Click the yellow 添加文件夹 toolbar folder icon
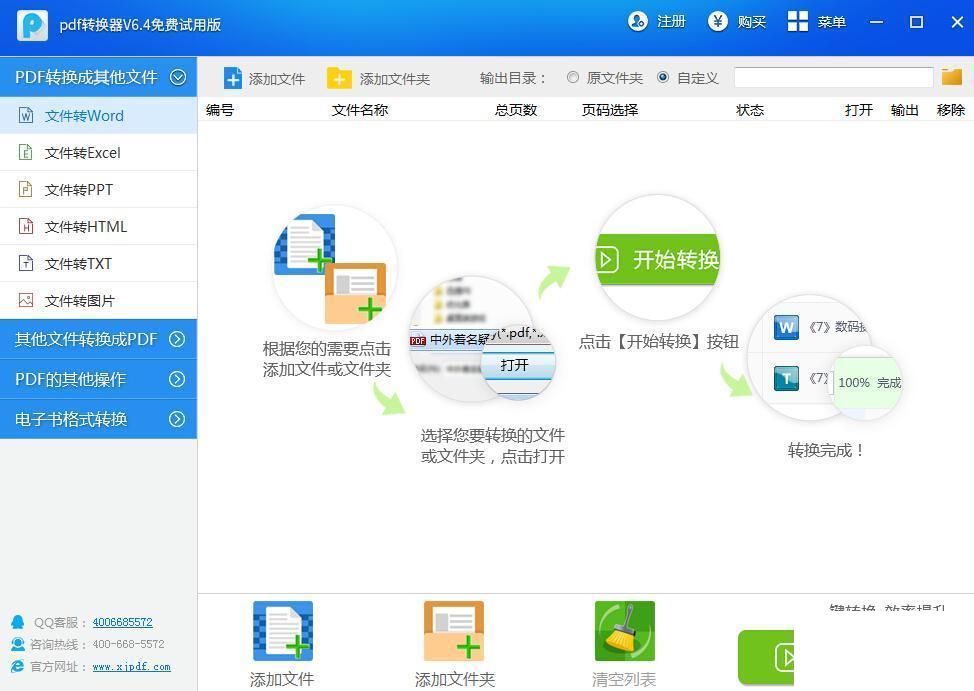 point(339,78)
